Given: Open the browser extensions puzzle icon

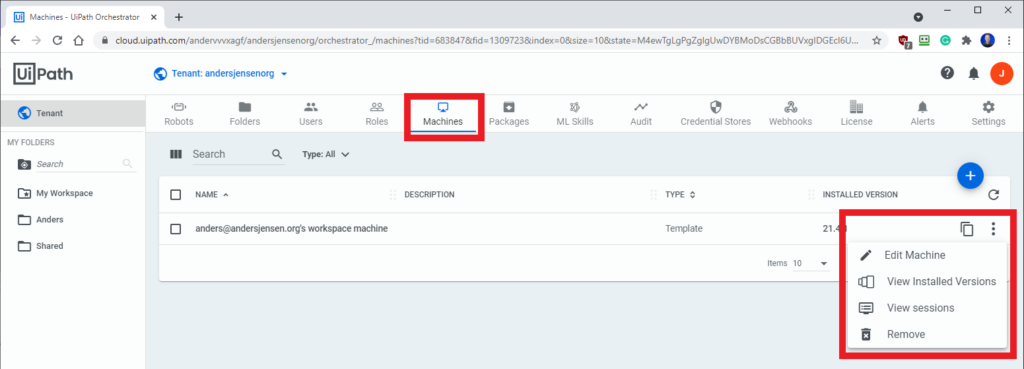Looking at the screenshot, I should pyautogui.click(x=966, y=40).
